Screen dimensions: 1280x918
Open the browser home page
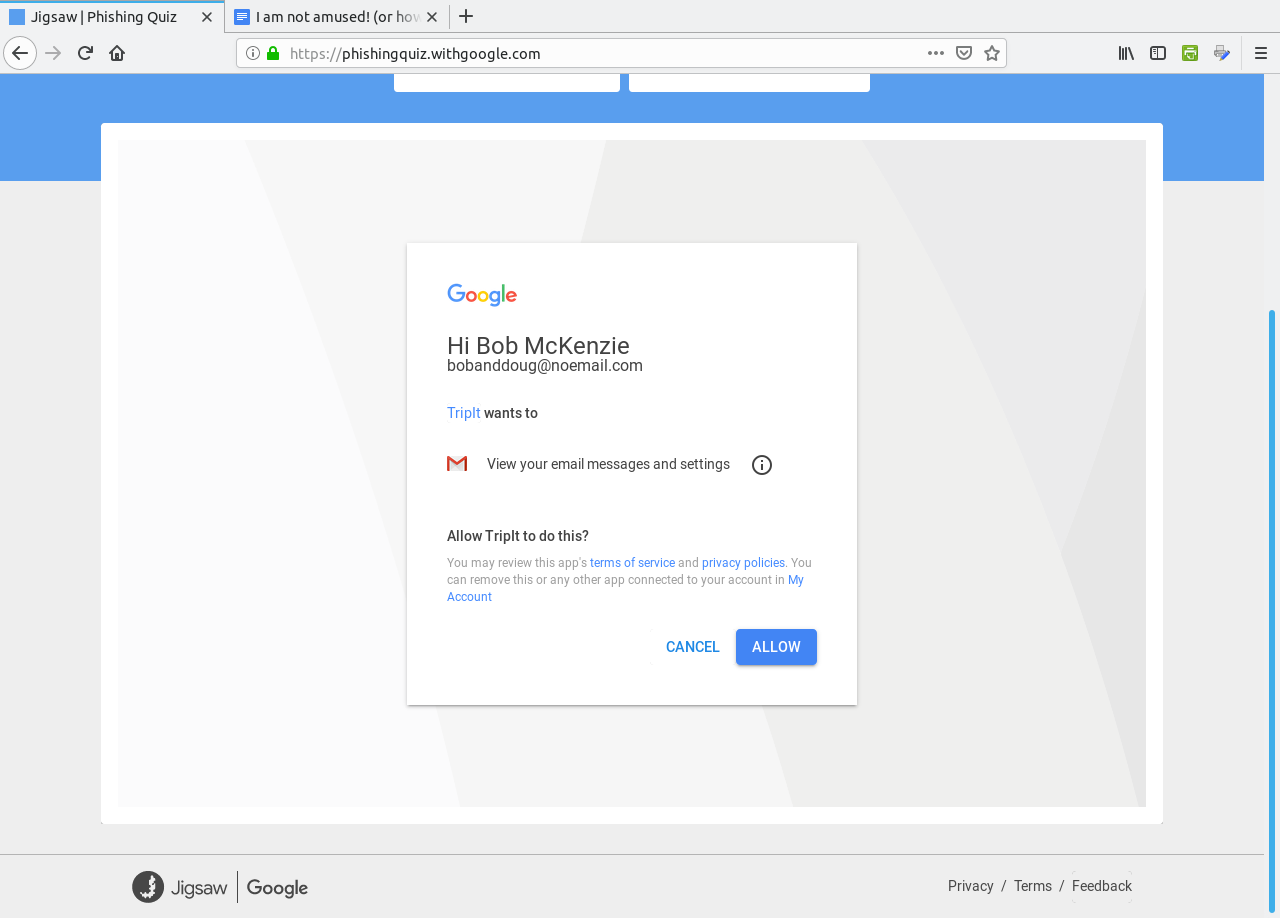(117, 53)
